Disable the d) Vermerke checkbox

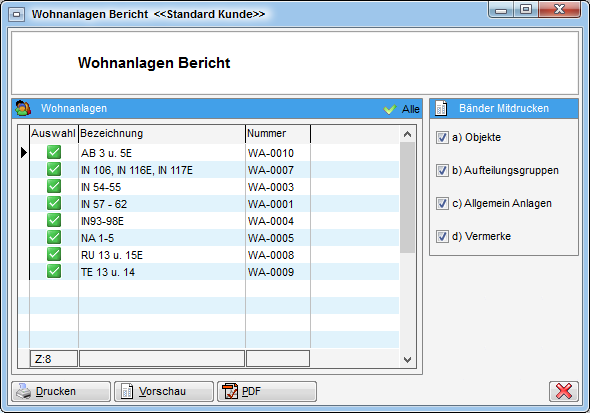[x=442, y=237]
